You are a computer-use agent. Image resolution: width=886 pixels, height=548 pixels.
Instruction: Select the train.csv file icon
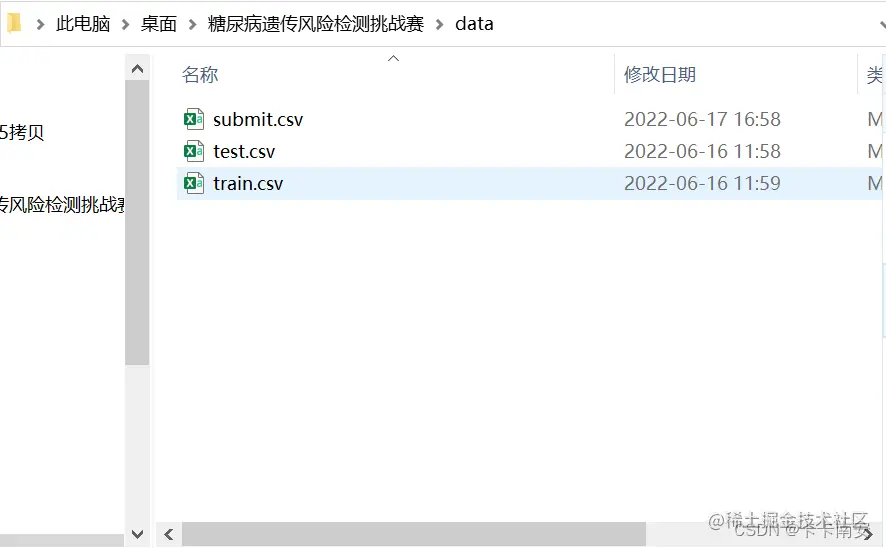pos(194,183)
